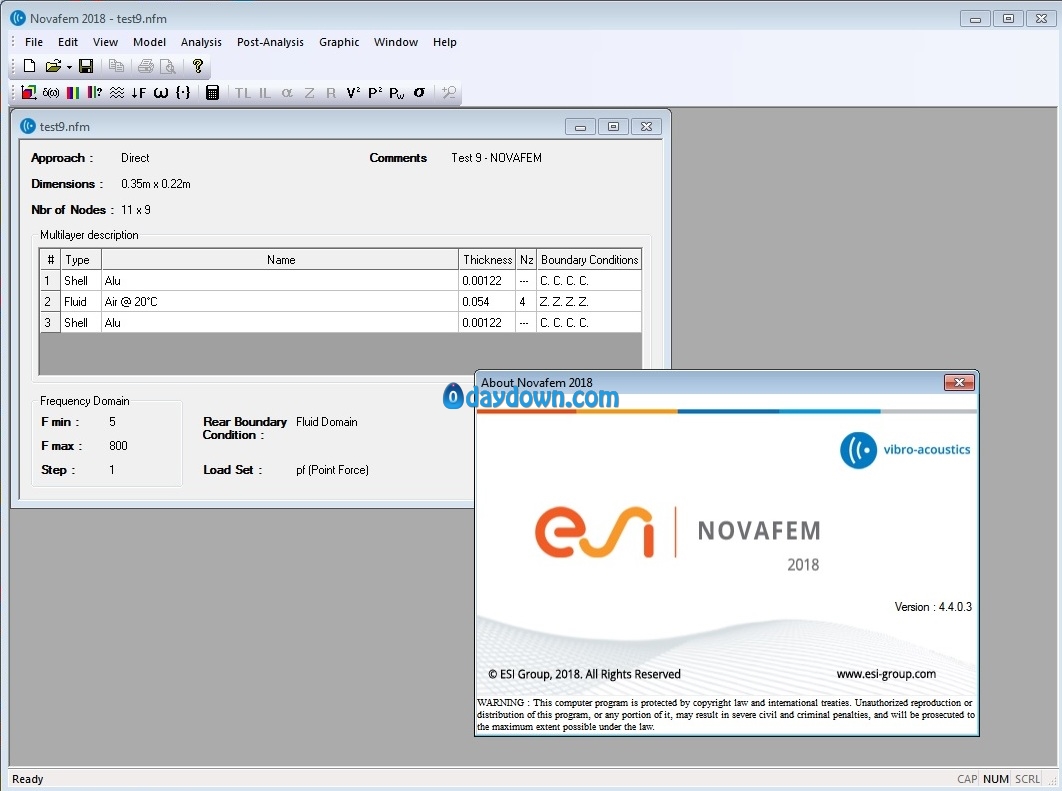
Task: Open the Graphic menu
Action: [x=339, y=42]
